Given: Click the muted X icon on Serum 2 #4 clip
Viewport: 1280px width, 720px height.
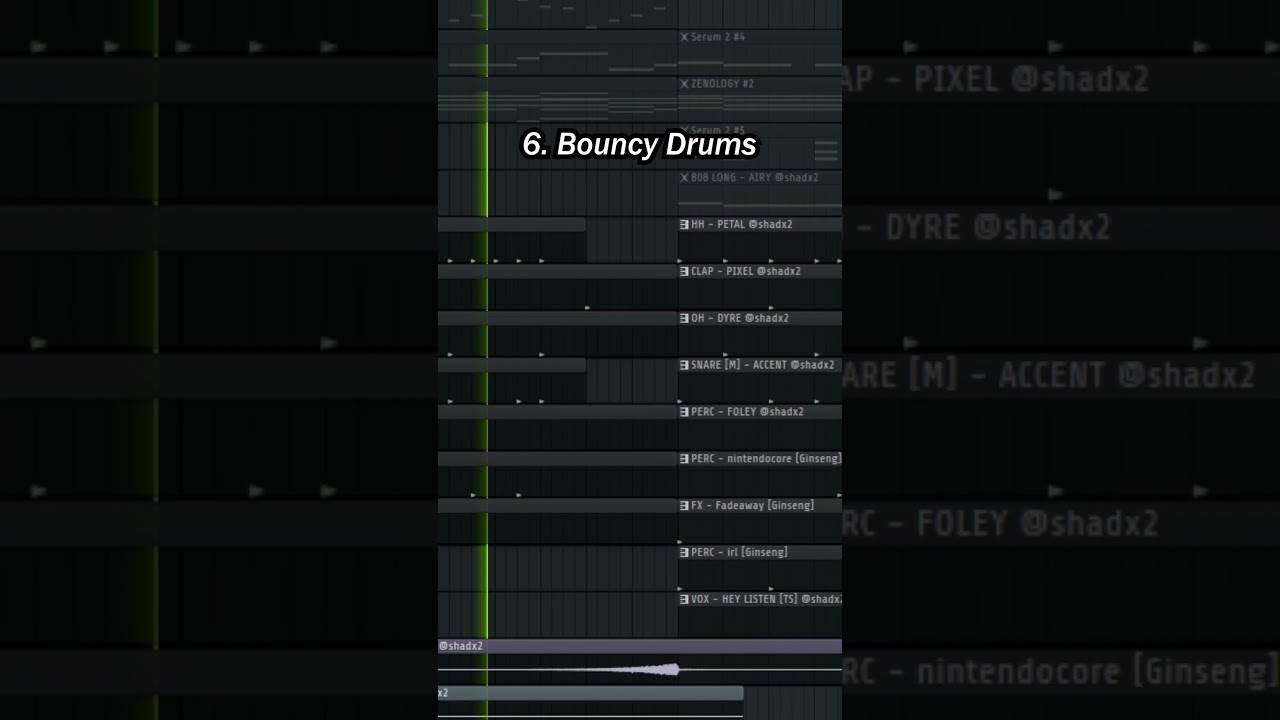Looking at the screenshot, I should 684,37.
